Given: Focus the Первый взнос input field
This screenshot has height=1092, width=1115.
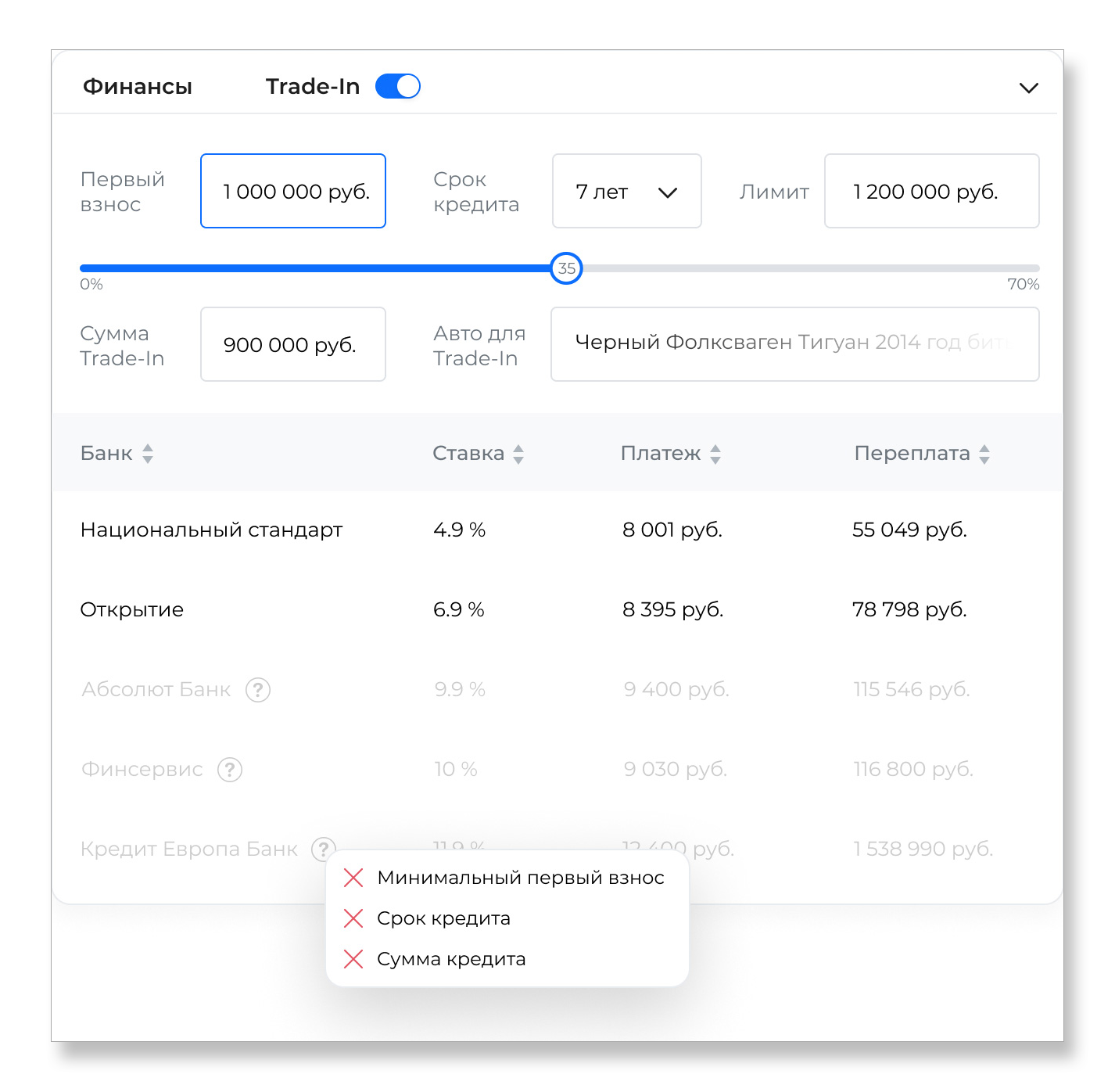Looking at the screenshot, I should 293,192.
